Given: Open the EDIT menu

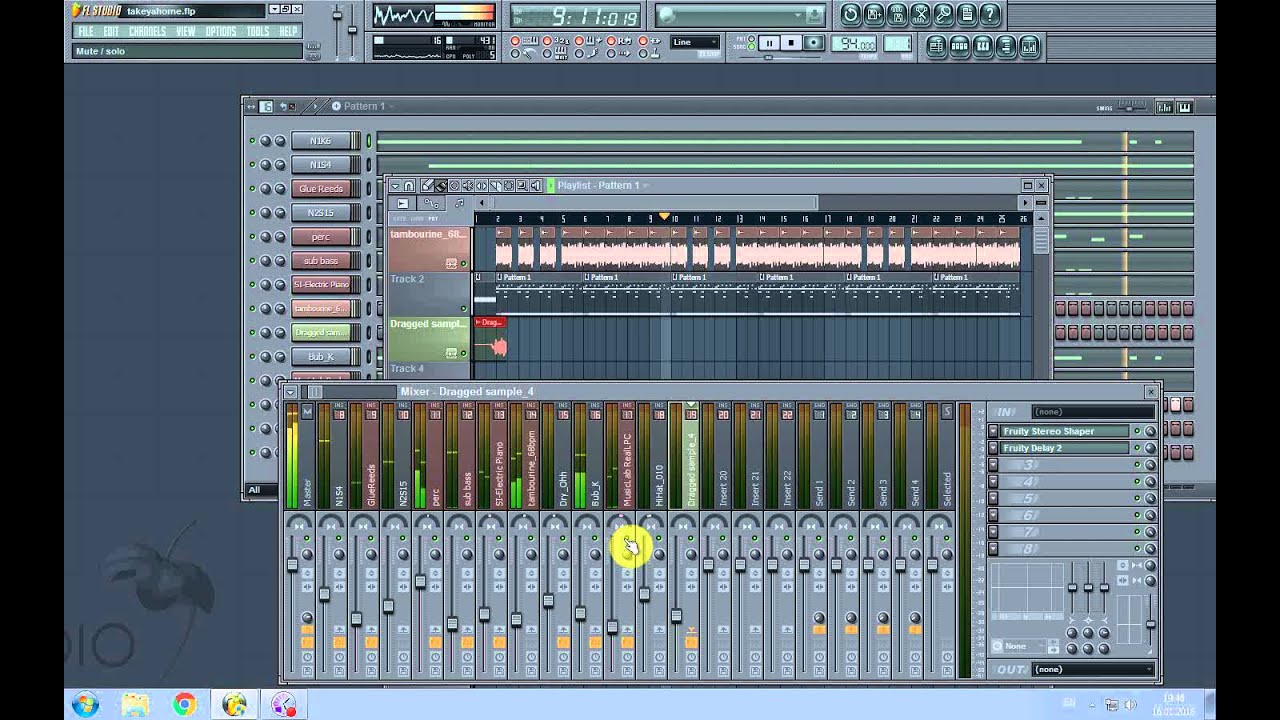Looking at the screenshot, I should coord(111,32).
